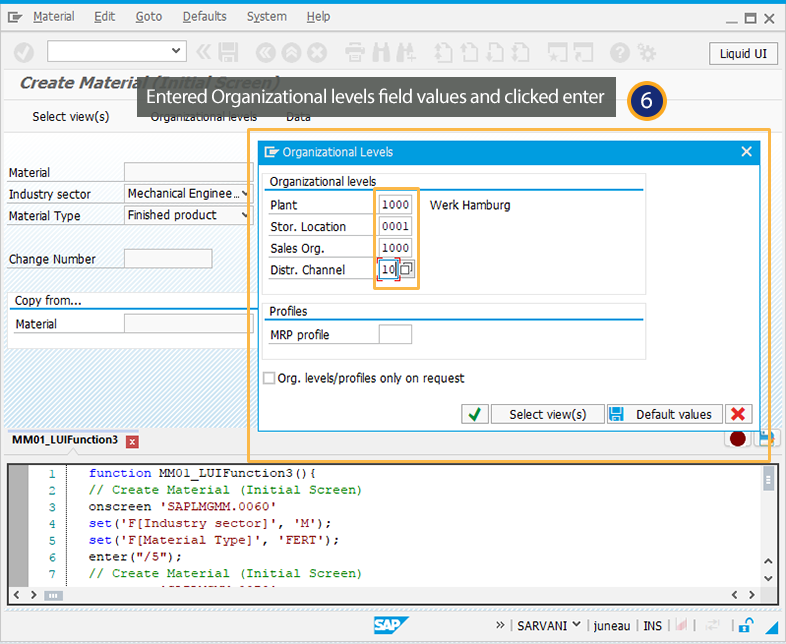Click the Next Page toolbar icon
786x644 pixels.
[495, 52]
